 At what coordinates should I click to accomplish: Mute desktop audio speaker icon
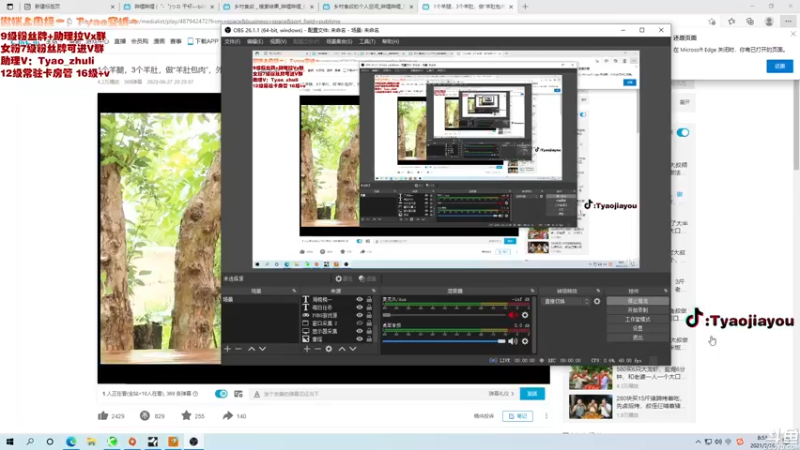513,341
